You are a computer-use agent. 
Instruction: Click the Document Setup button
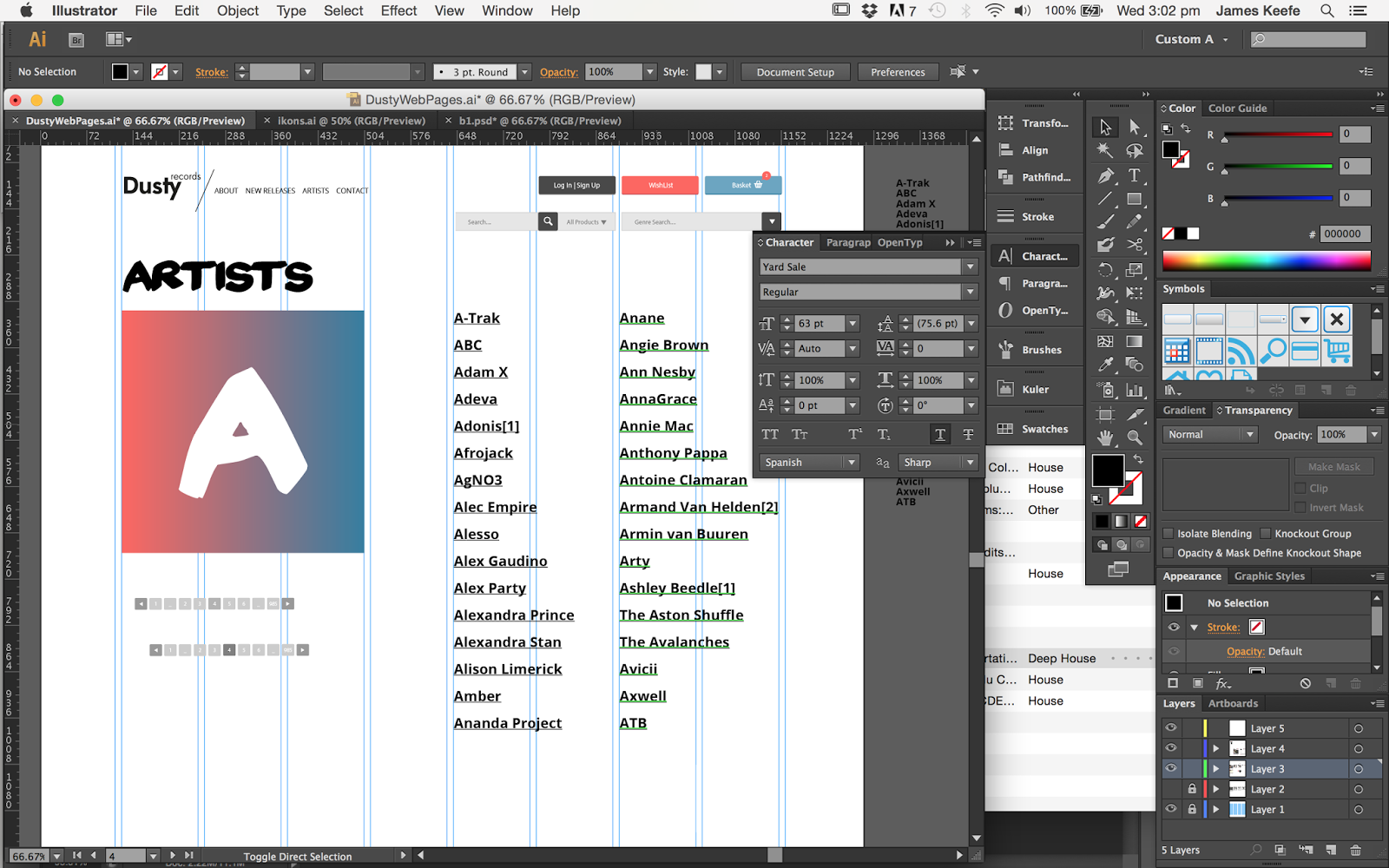click(x=795, y=72)
